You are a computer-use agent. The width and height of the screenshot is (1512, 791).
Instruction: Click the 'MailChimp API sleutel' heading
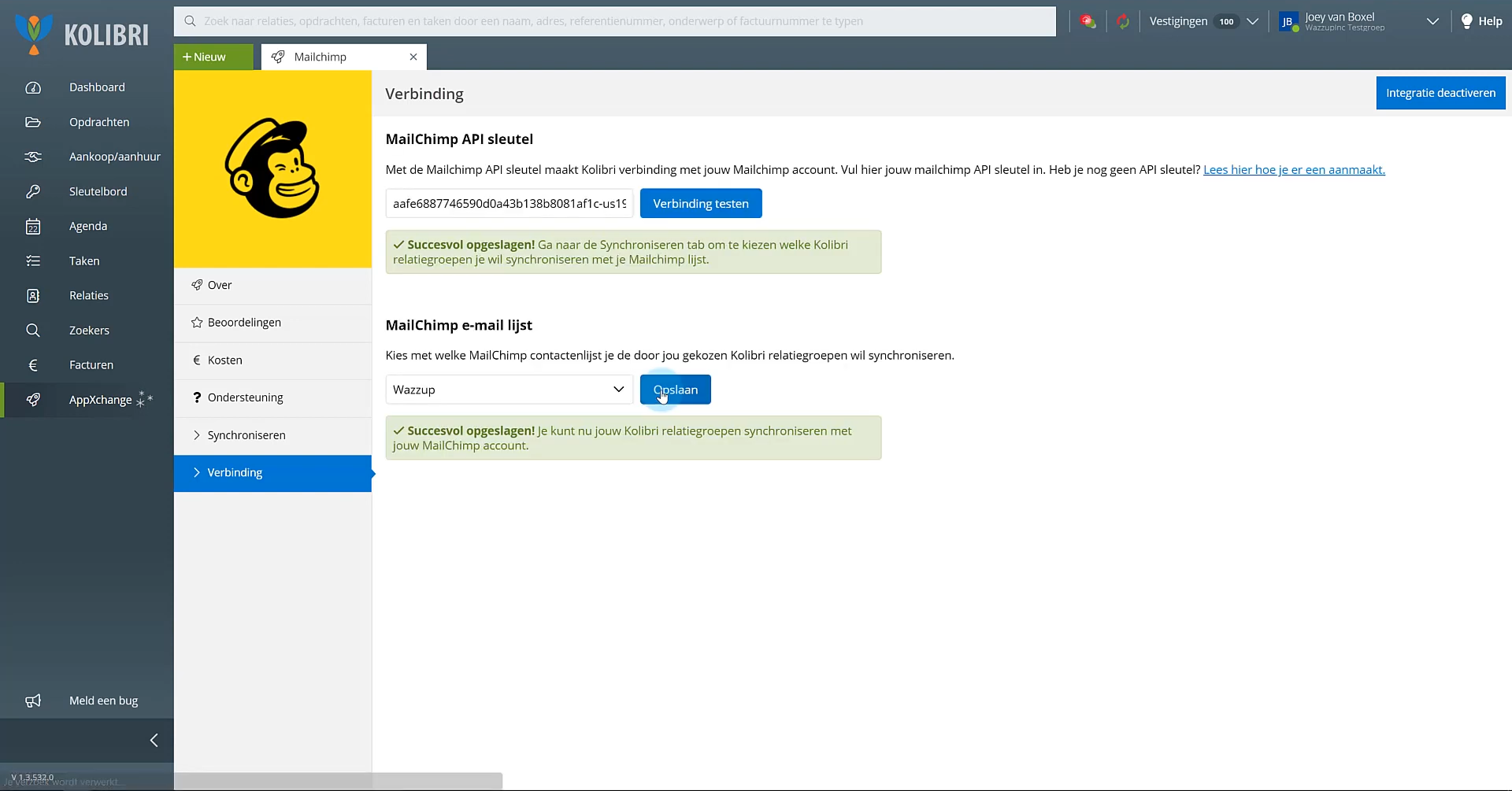coord(459,139)
